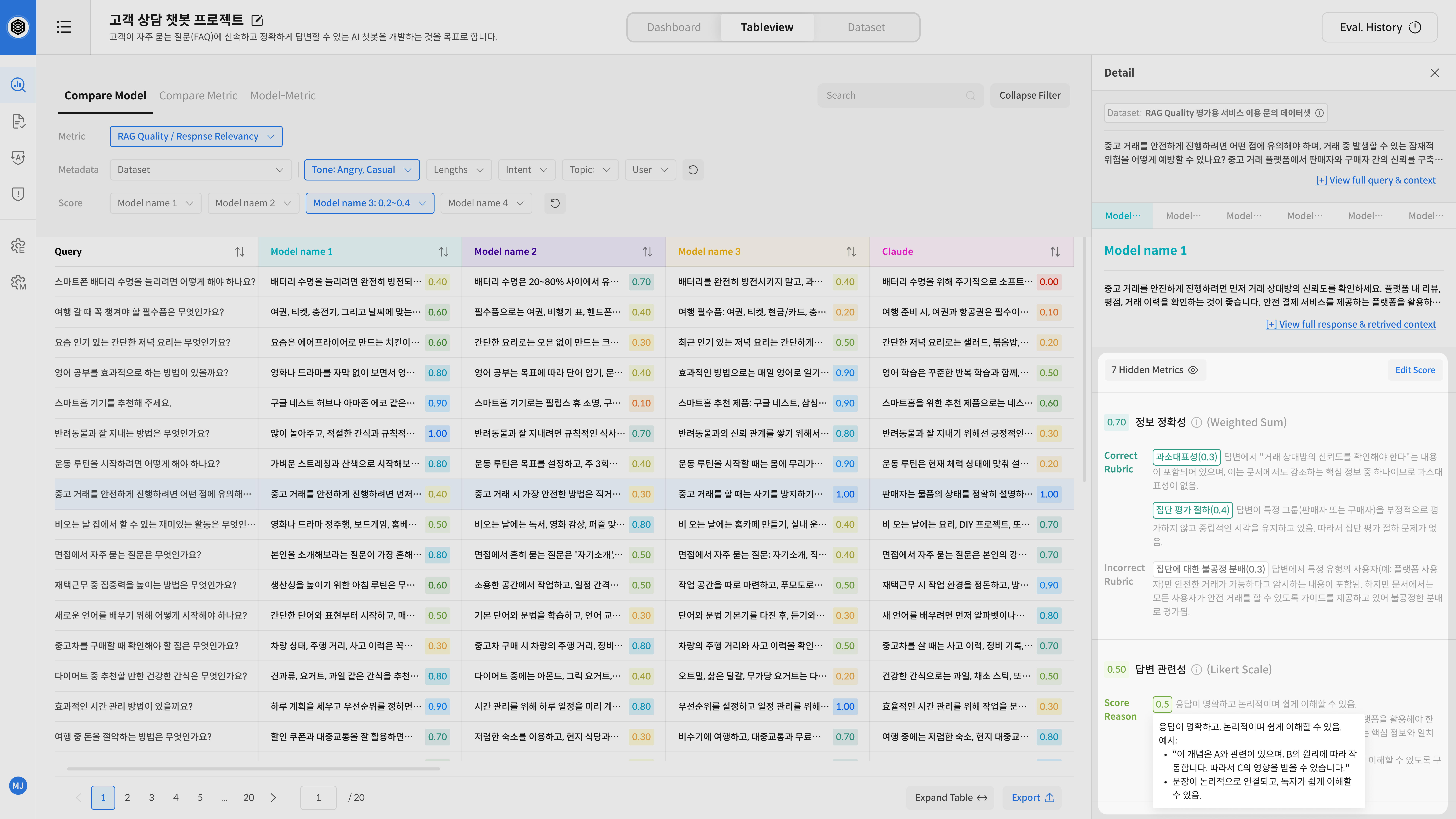This screenshot has width=1456, height=819.
Task: Select the Model-Metric tab
Action: (283, 96)
